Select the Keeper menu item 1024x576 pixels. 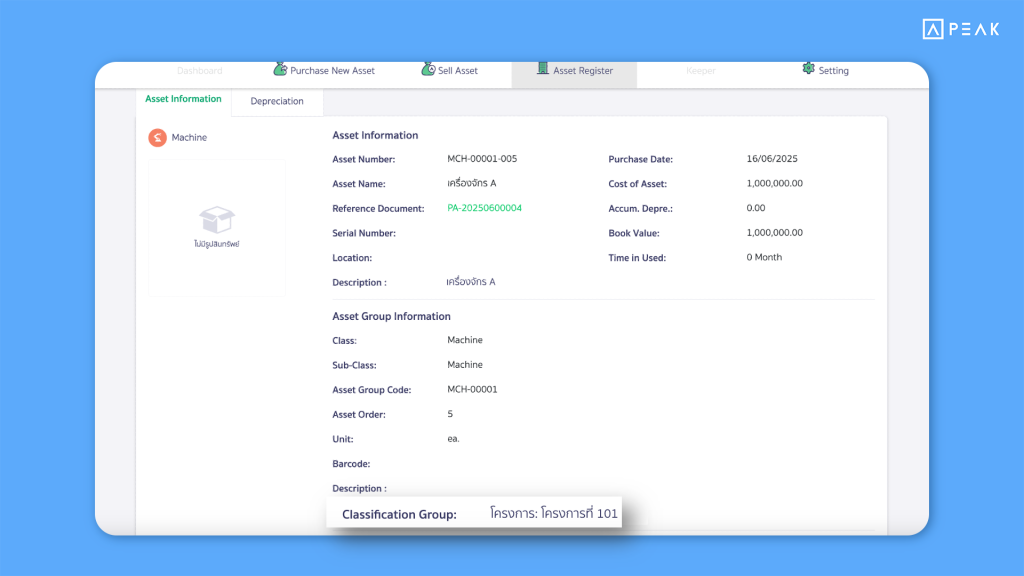tap(701, 70)
